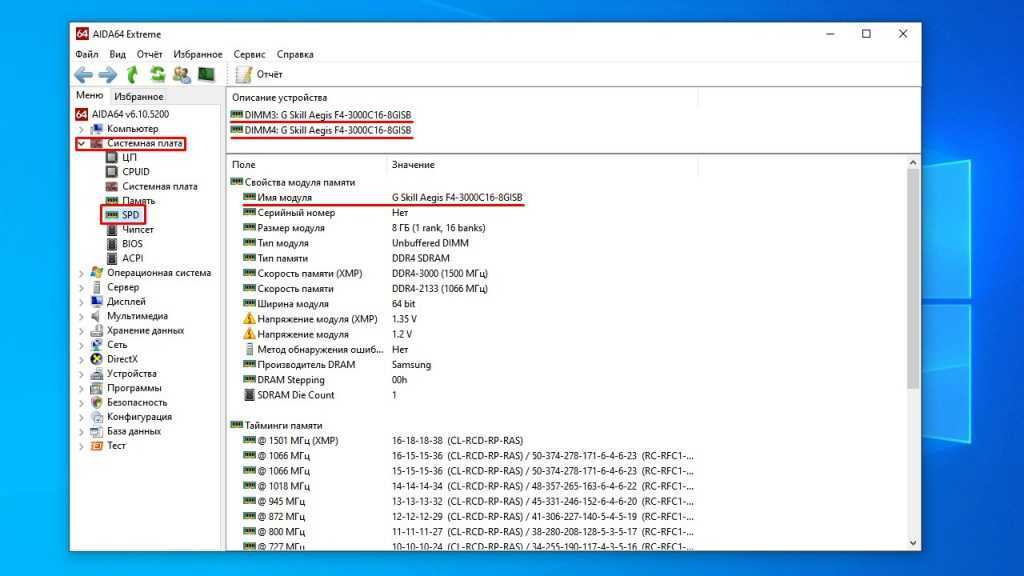Open the Чипсет tree item
The image size is (1024, 576).
137,230
